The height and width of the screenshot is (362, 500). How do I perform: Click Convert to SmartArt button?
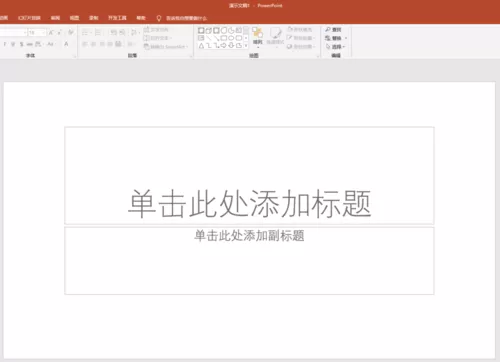[x=166, y=47]
